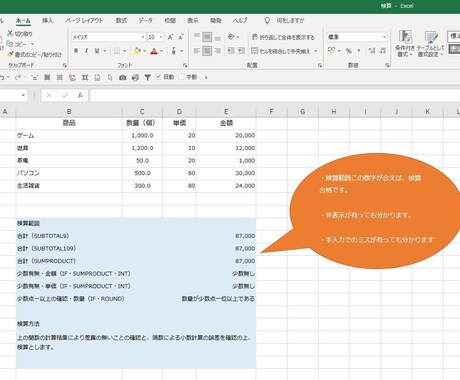Select the column B header
Image resolution: width=460 pixels, height=380 pixels.
point(69,112)
